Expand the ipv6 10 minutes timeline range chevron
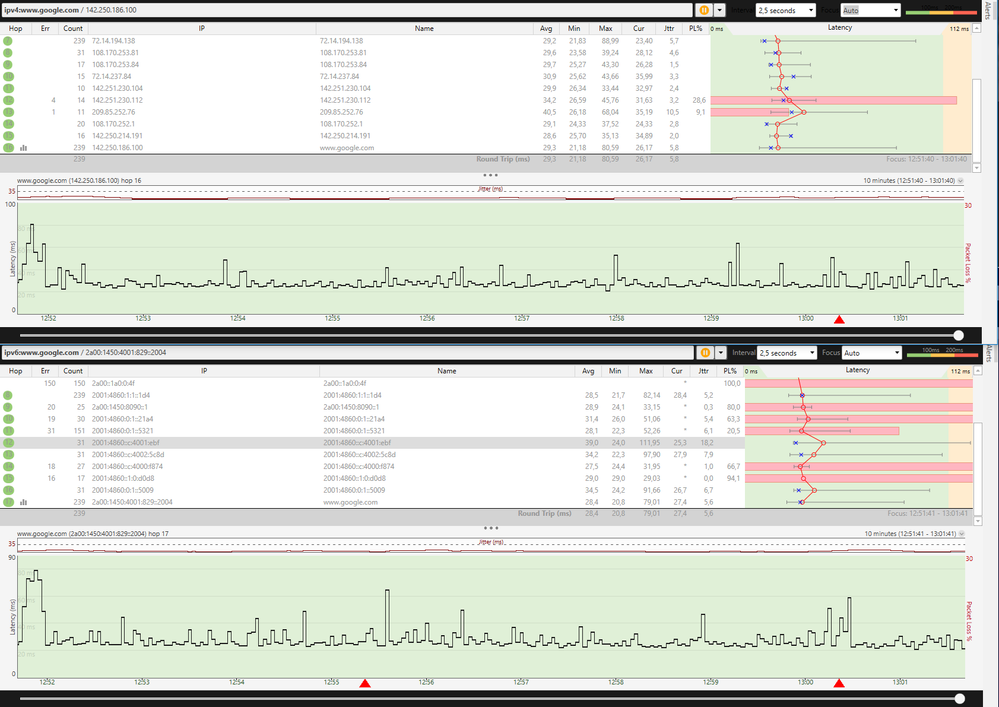Viewport: 999px width, 707px height. point(961,534)
